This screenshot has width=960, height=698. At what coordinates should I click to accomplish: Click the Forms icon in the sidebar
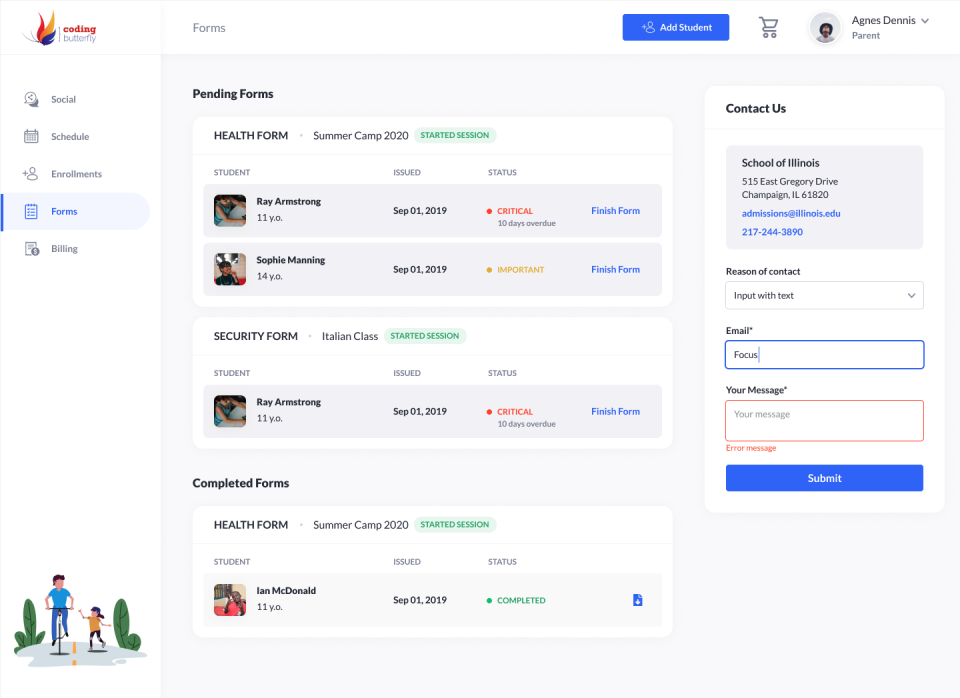point(29,211)
